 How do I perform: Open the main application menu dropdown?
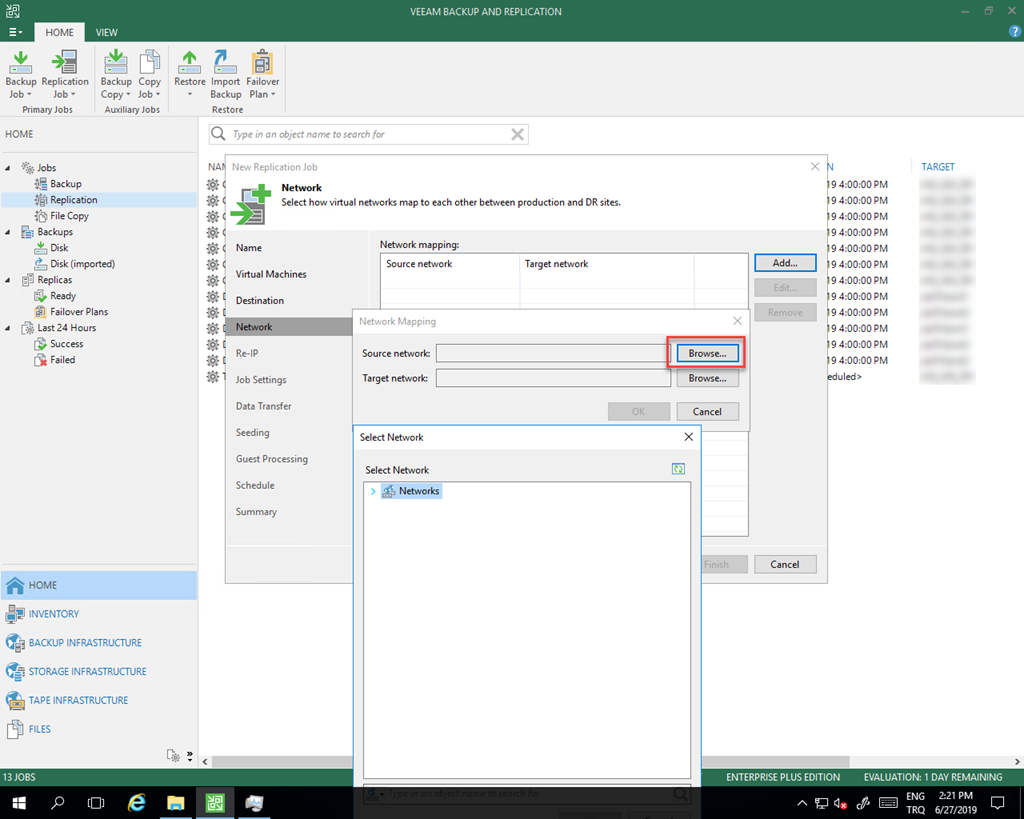15,32
